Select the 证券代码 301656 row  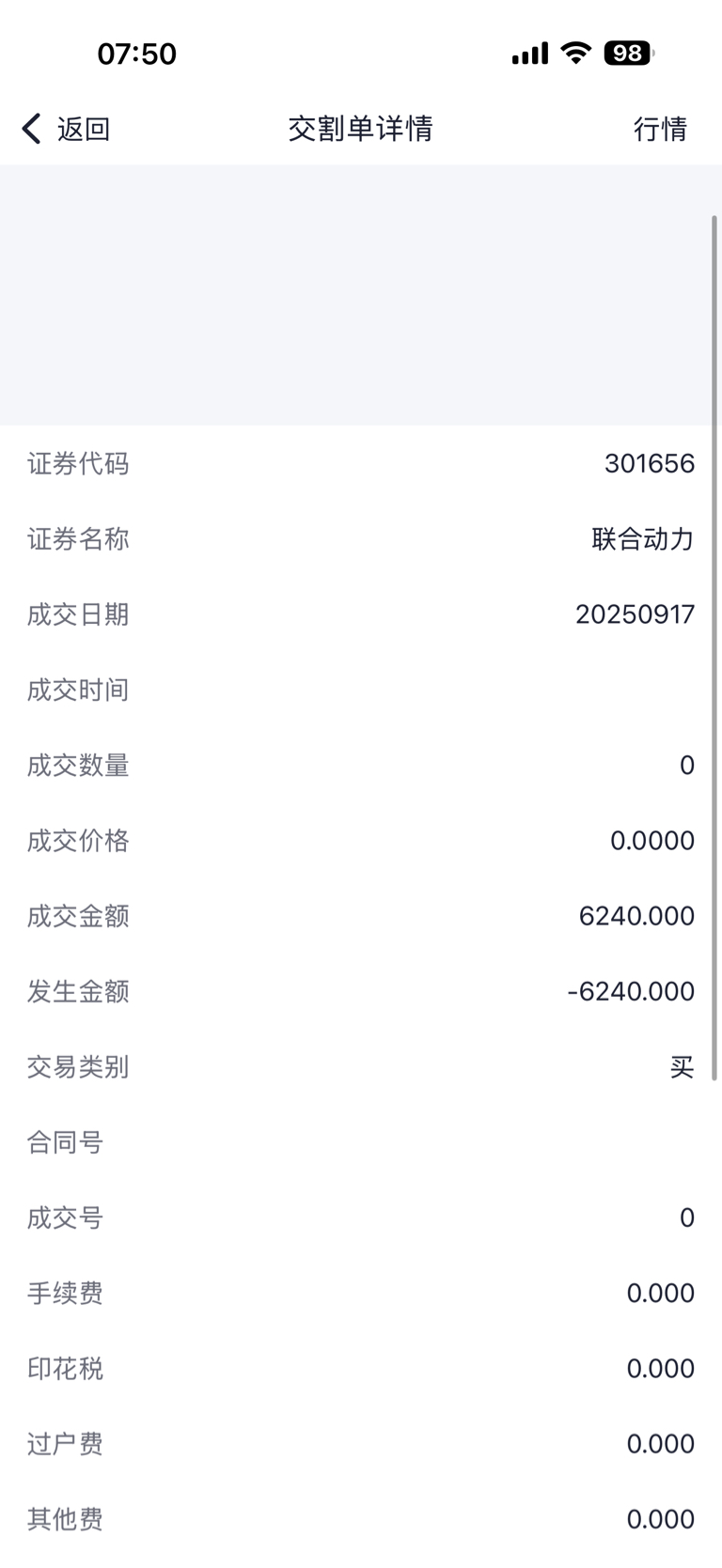361,463
